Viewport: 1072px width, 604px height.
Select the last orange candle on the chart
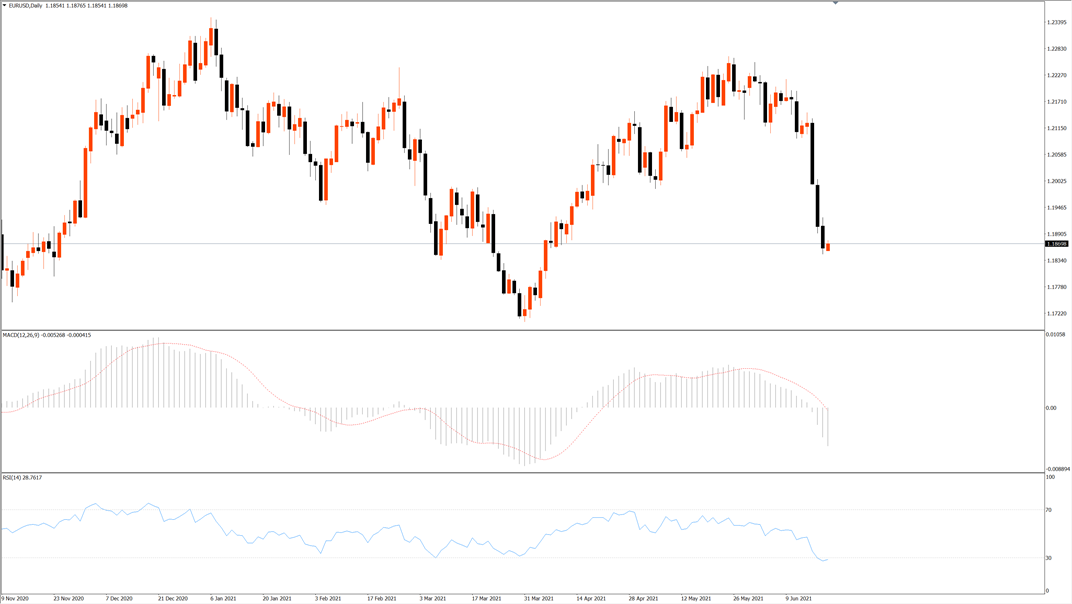click(x=828, y=247)
